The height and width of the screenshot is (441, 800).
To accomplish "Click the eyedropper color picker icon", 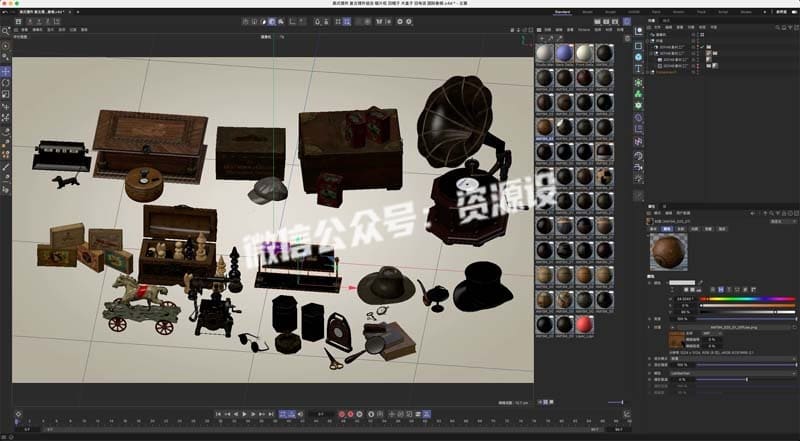I will click(x=701, y=282).
